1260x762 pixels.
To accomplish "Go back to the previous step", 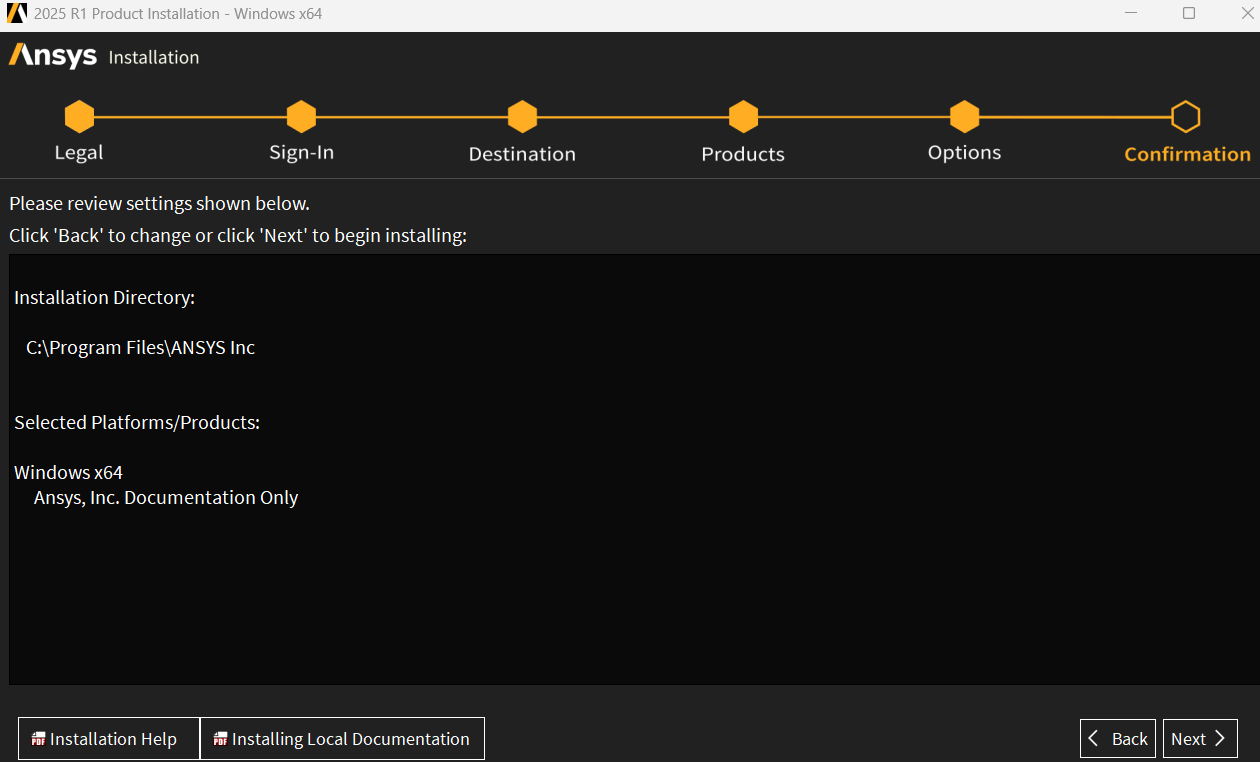I will click(1118, 739).
